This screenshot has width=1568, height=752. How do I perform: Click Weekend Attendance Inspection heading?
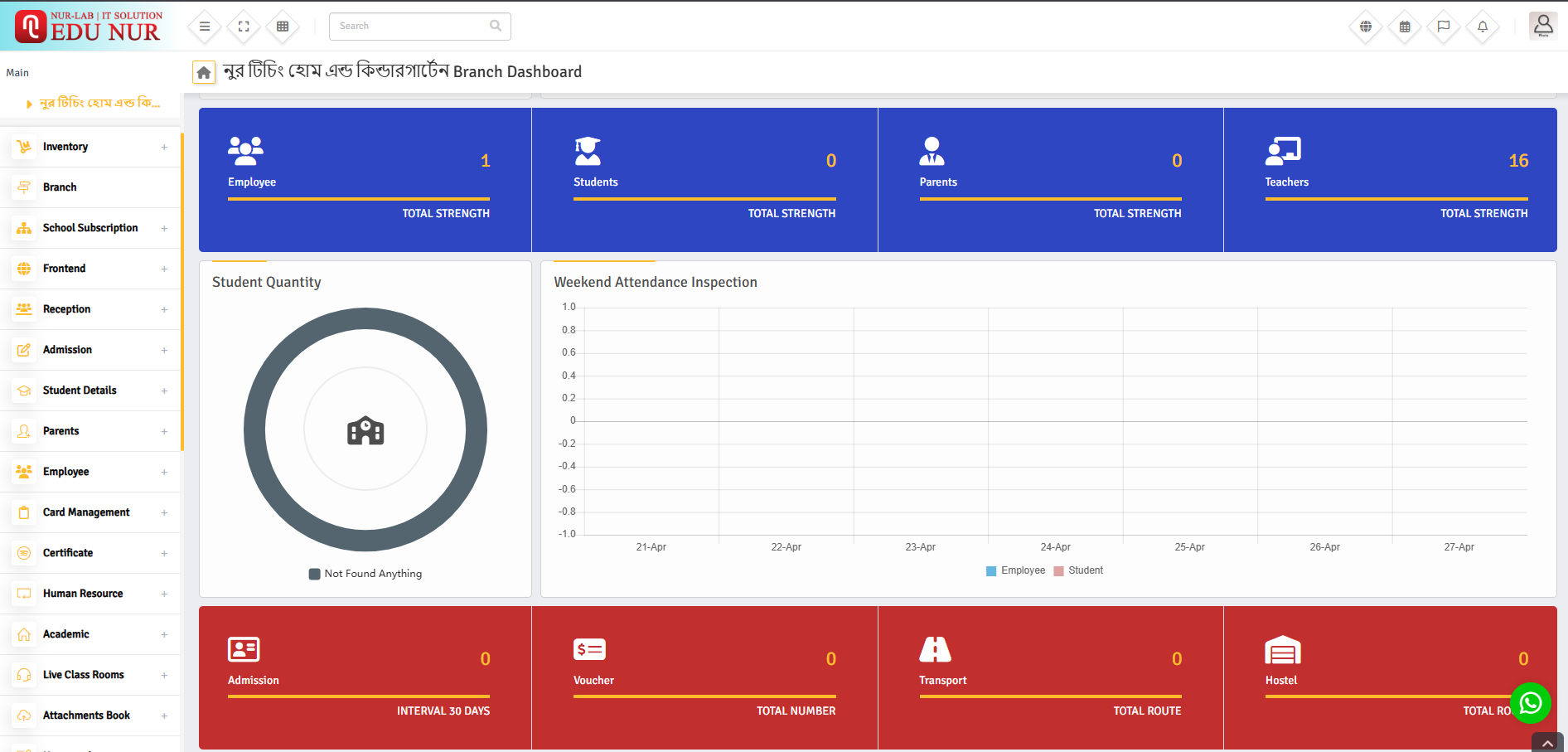point(656,283)
